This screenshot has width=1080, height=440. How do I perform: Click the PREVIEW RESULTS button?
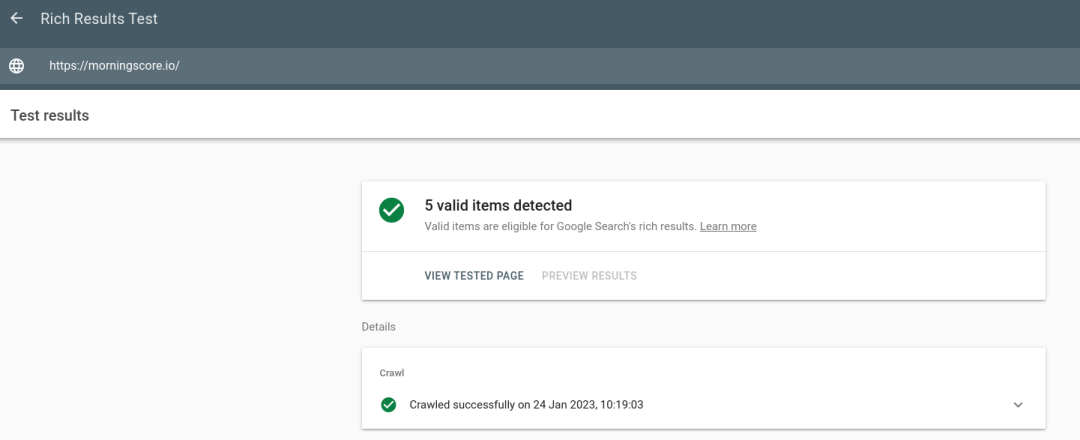[589, 276]
